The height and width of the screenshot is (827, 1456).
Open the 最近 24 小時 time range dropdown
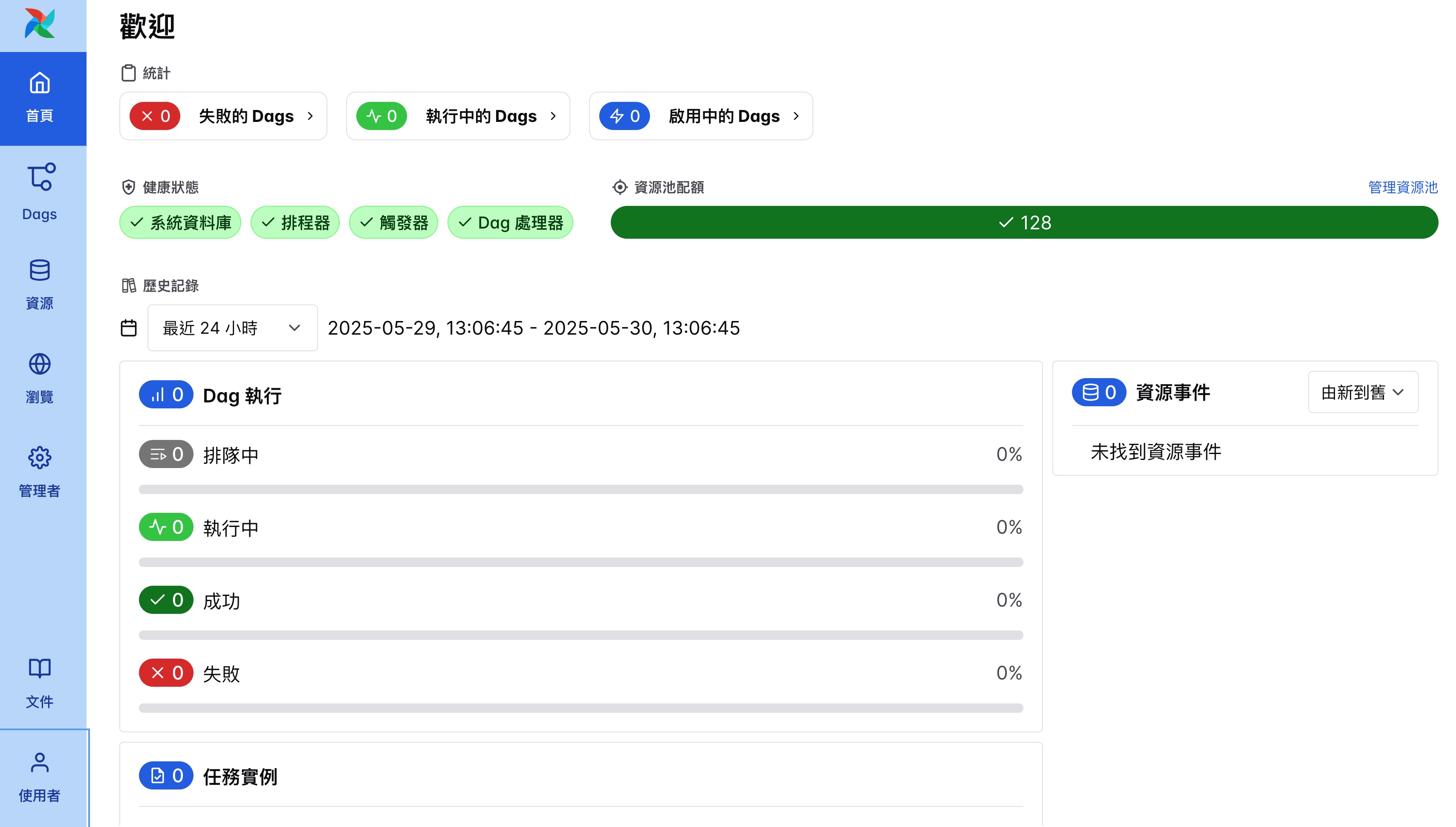(233, 328)
